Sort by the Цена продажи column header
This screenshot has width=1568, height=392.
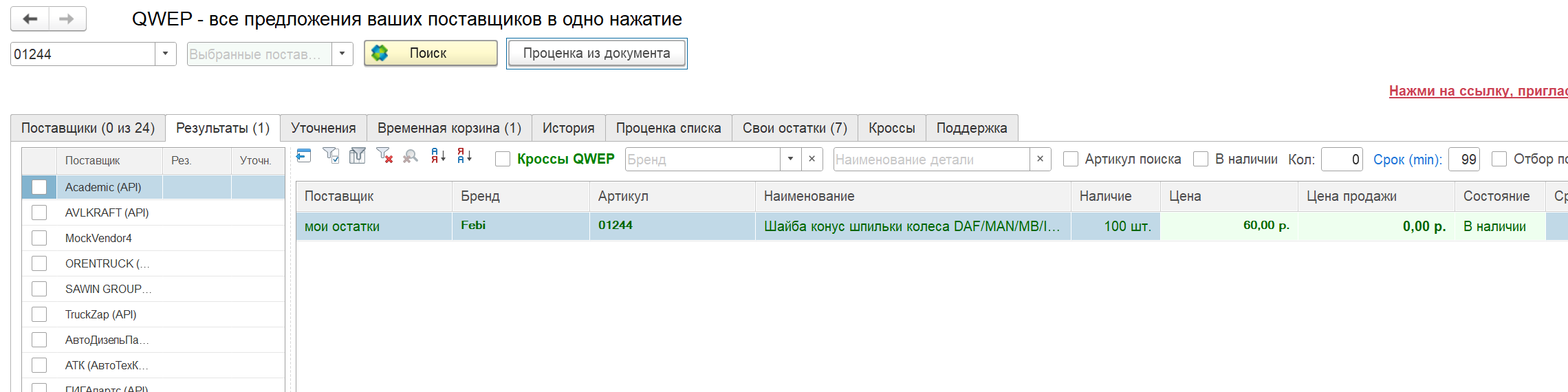(x=1376, y=196)
